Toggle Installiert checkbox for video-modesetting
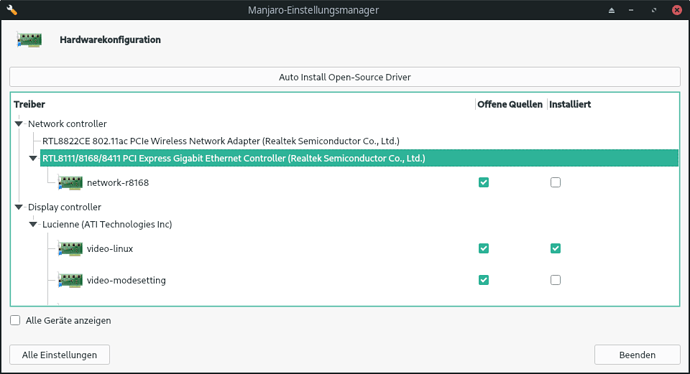 (555, 280)
